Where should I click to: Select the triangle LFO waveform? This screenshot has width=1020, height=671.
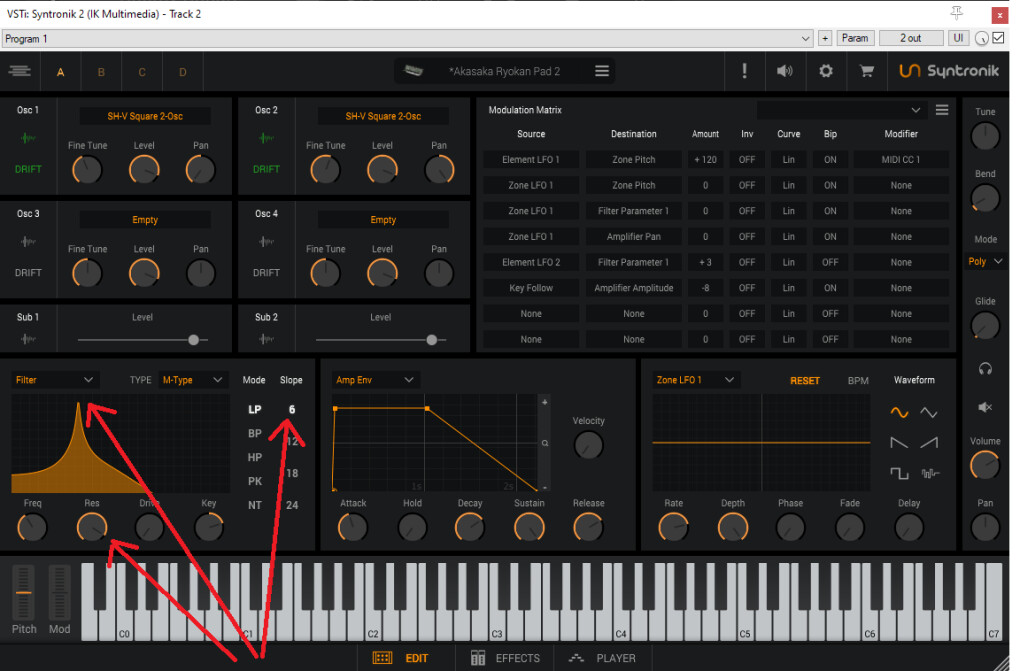click(x=929, y=412)
